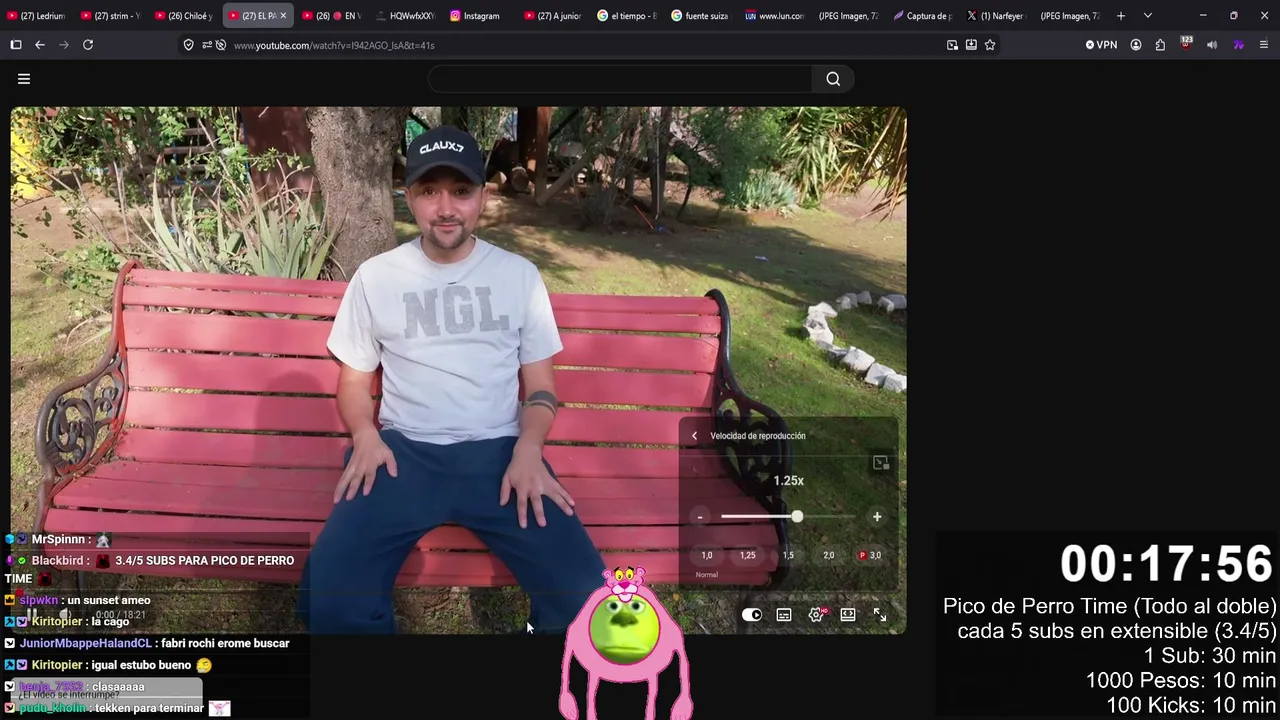Switch to the fuente suiza Google tab
The image size is (1280, 720).
(x=701, y=16)
